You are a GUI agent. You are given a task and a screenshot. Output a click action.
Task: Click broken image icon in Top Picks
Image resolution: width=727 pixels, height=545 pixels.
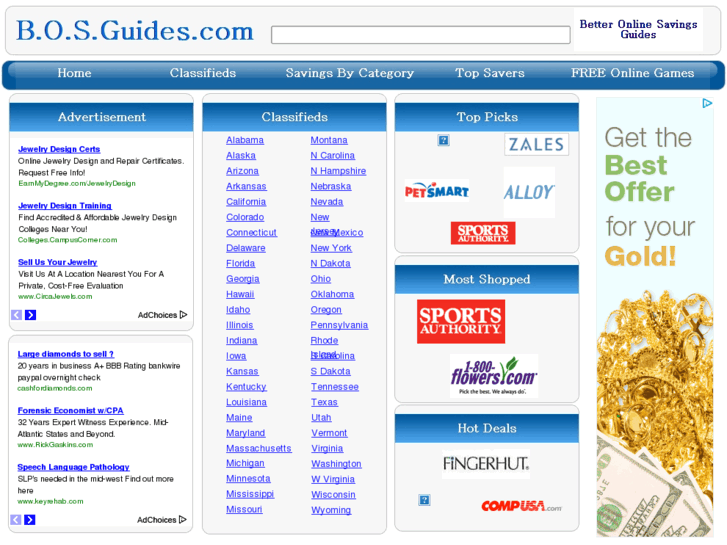[x=443, y=140]
